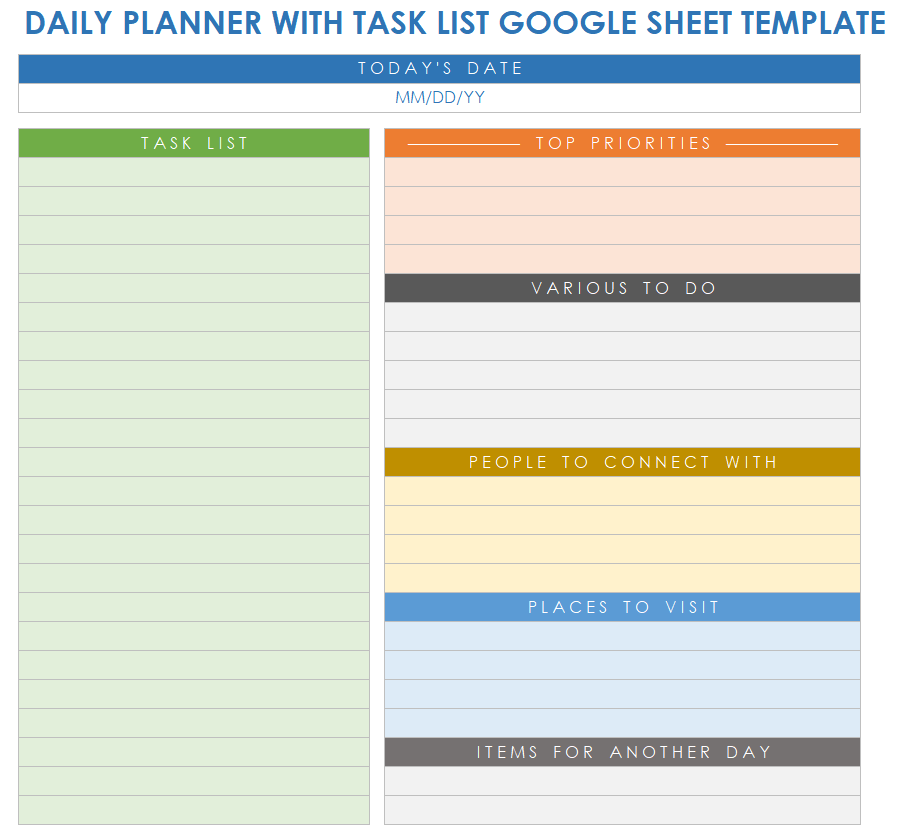Click the MM/DD/YY date field
Viewport: 905px width, 825px height.
click(439, 98)
